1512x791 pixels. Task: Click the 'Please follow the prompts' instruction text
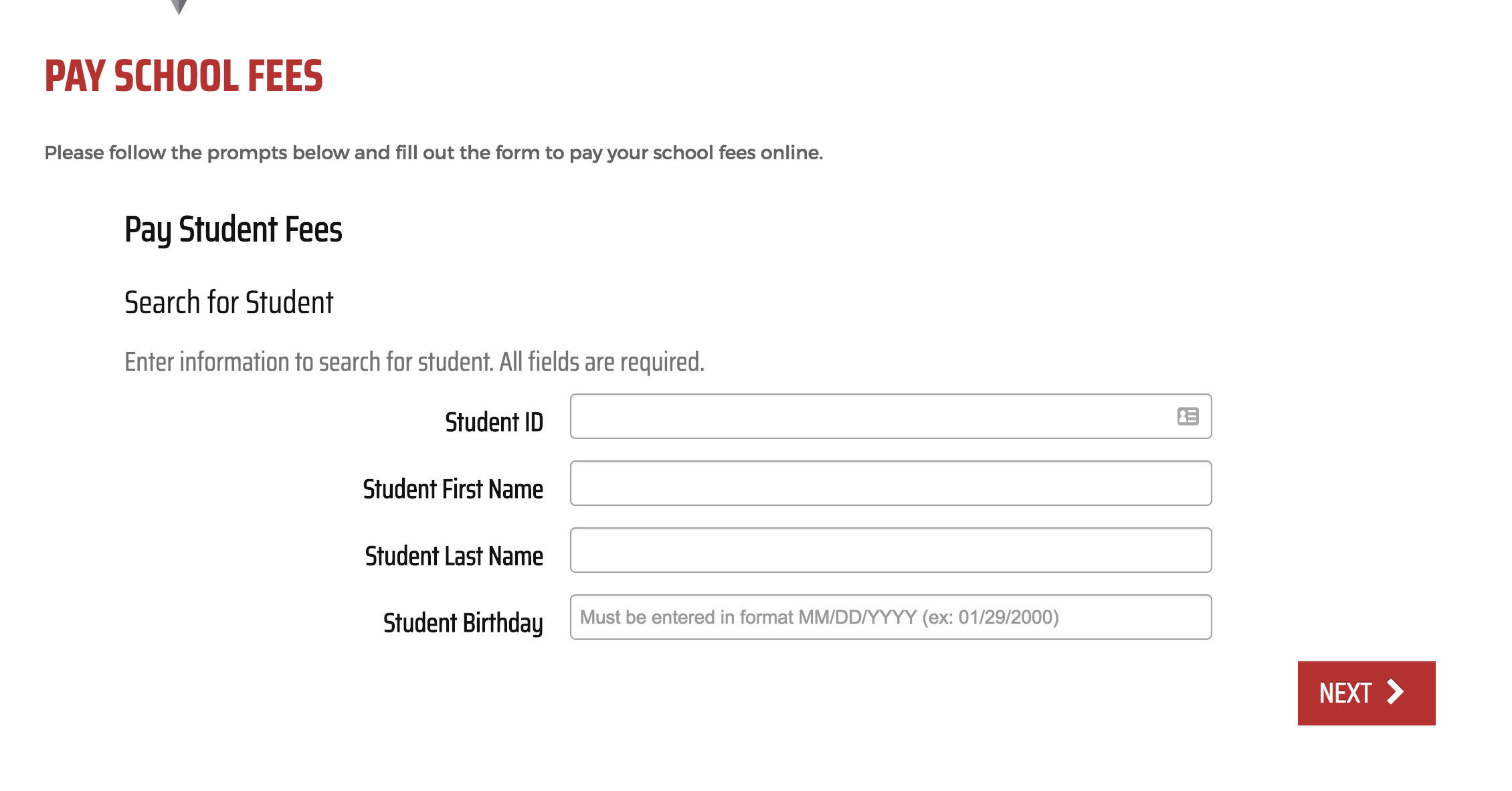click(434, 153)
